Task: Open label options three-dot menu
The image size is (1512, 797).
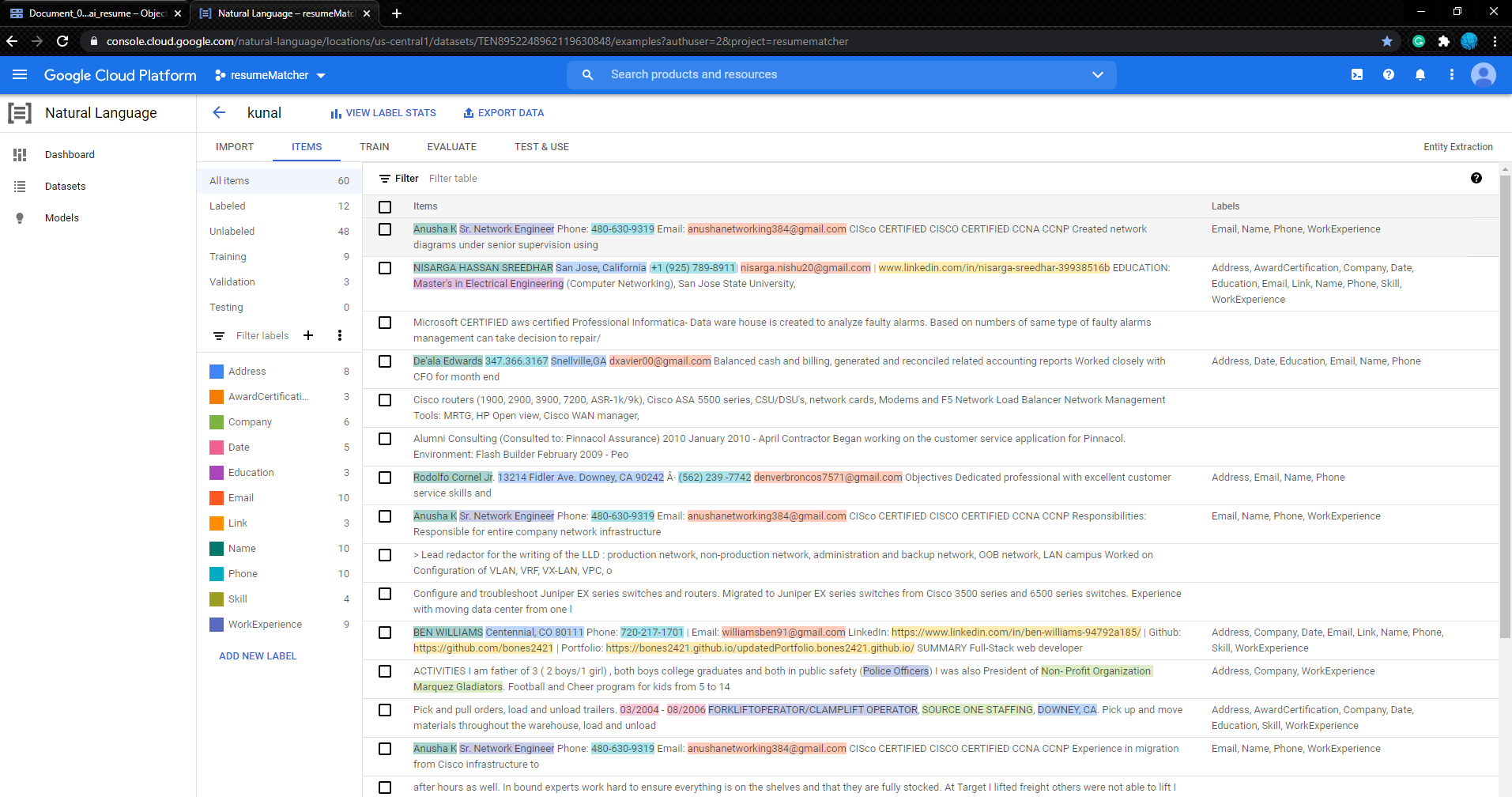Action: click(340, 335)
